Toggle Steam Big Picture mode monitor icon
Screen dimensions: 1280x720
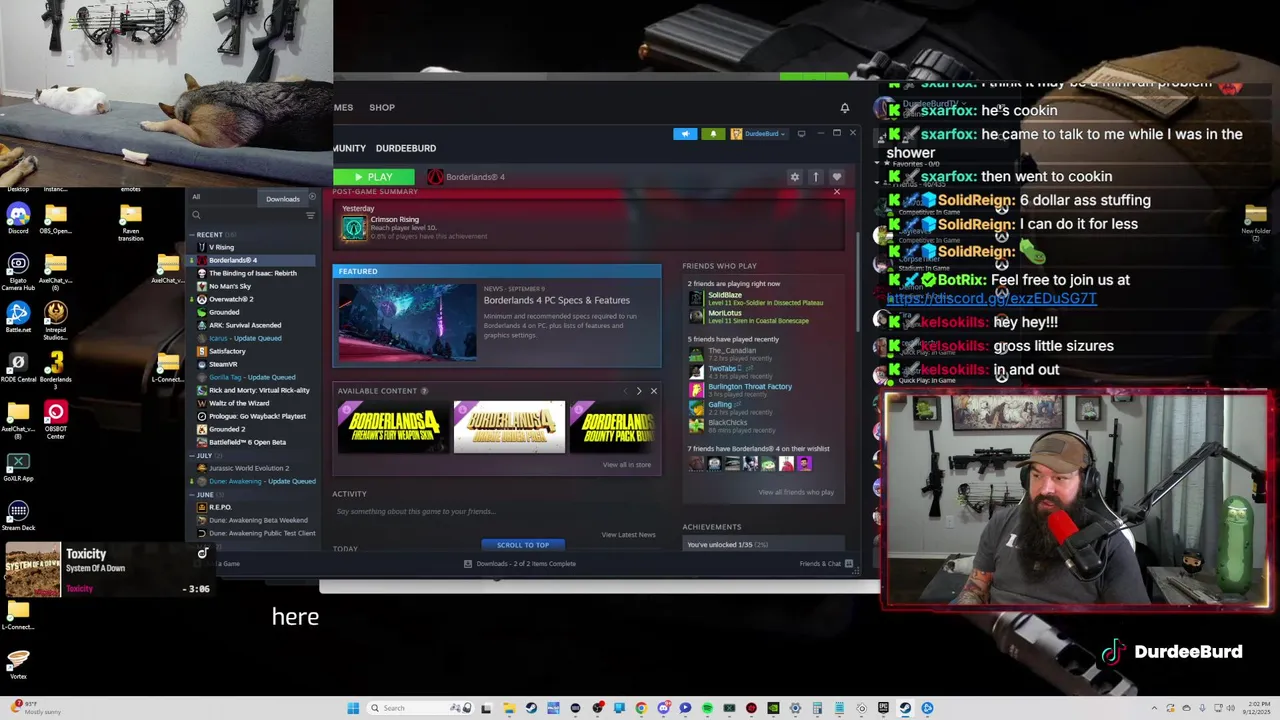801,133
